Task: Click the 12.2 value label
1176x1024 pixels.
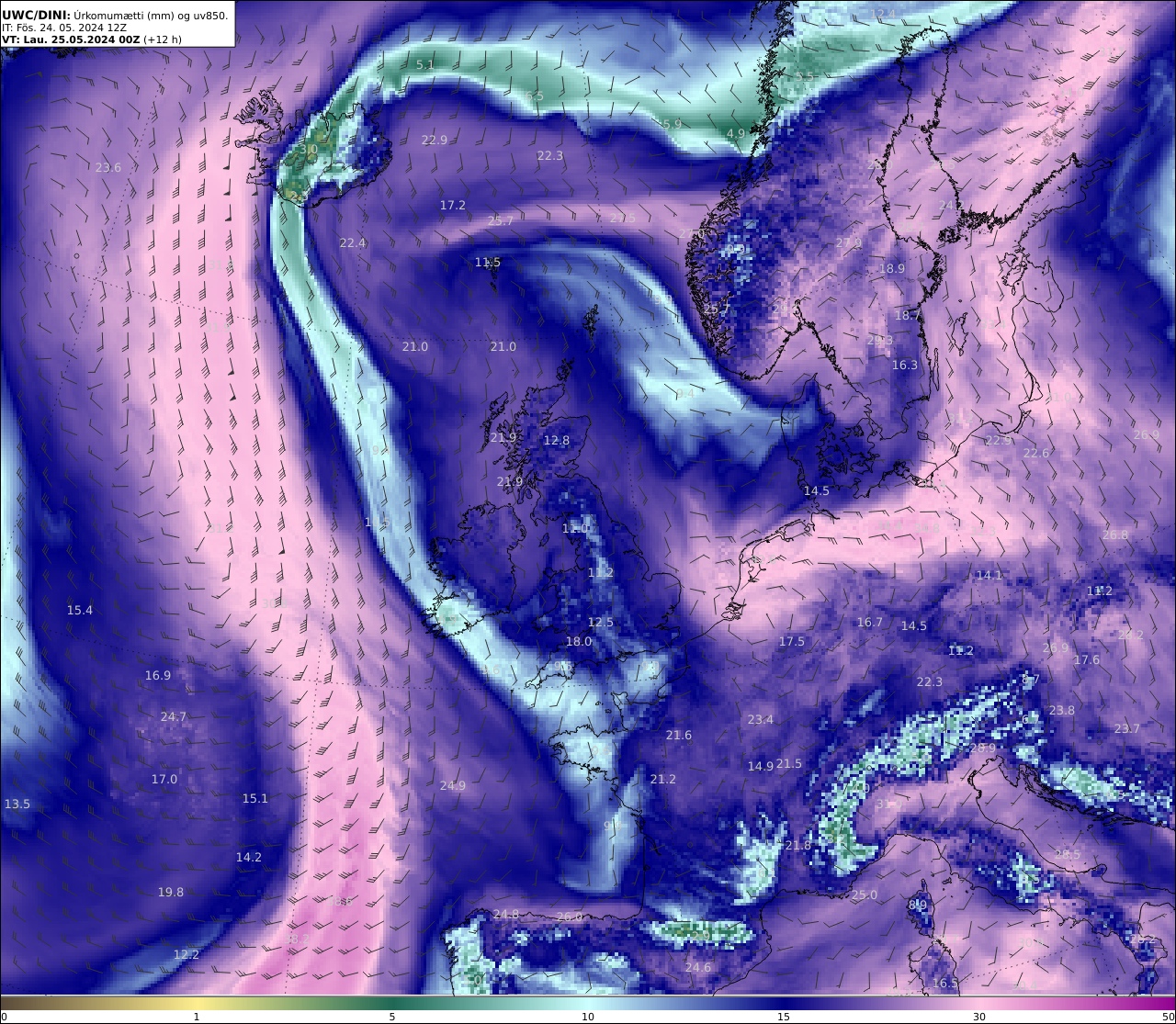Action: click(187, 954)
